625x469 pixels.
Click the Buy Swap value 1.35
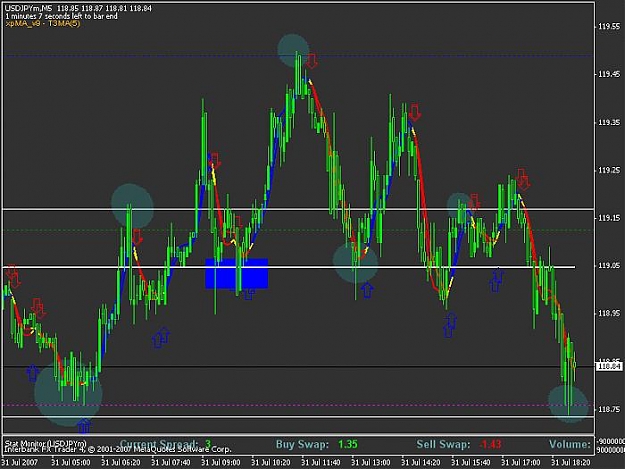coord(348,444)
